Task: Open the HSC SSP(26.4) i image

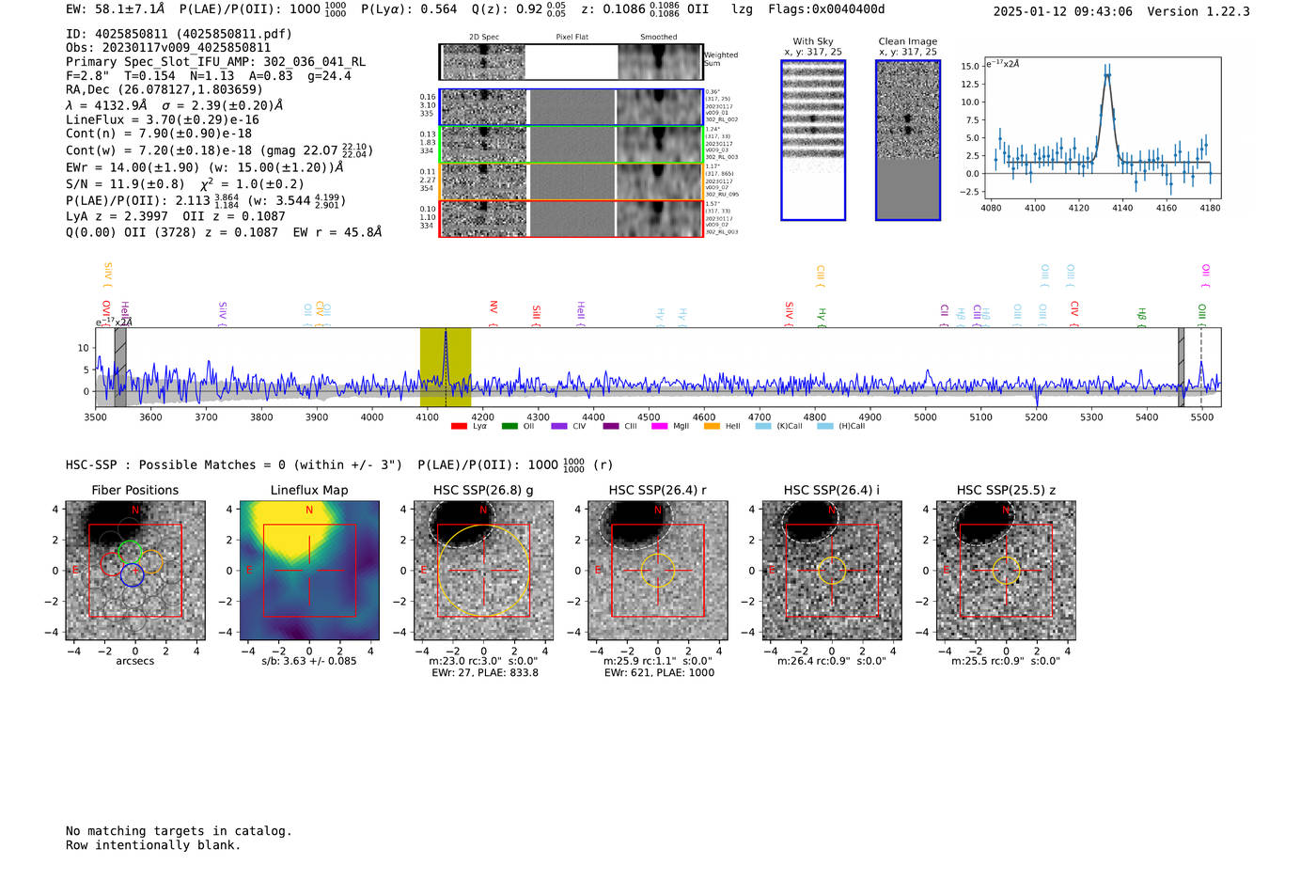Action: pos(832,571)
